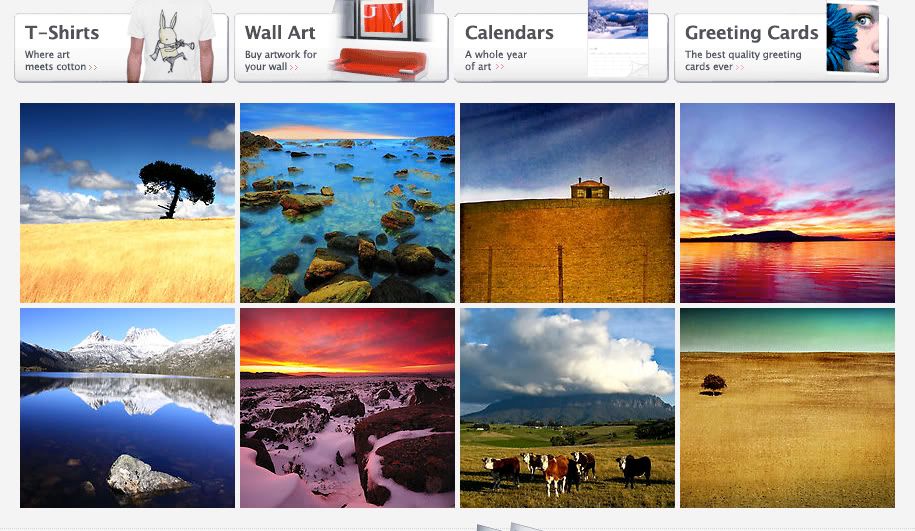The width and height of the screenshot is (915, 531).
Task: Follow 'A whole year of art' link
Action: [x=495, y=61]
